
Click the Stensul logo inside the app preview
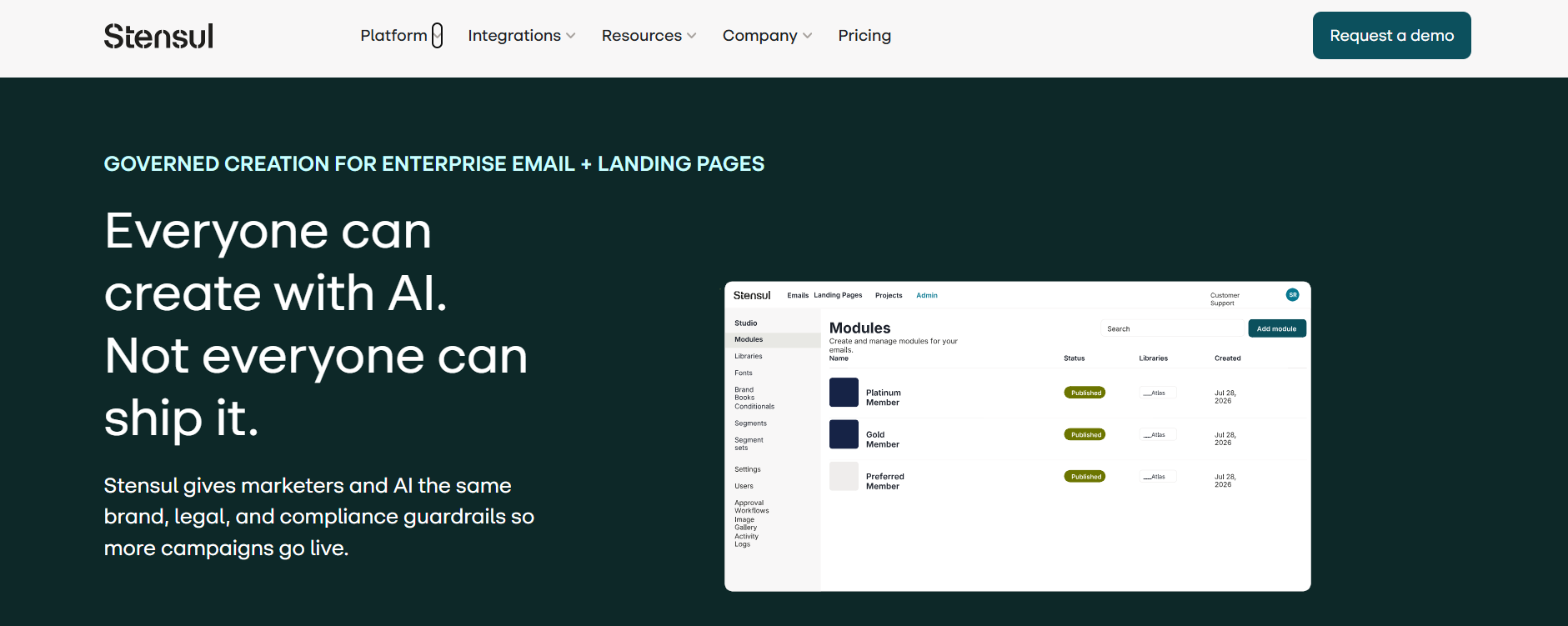[x=752, y=295]
